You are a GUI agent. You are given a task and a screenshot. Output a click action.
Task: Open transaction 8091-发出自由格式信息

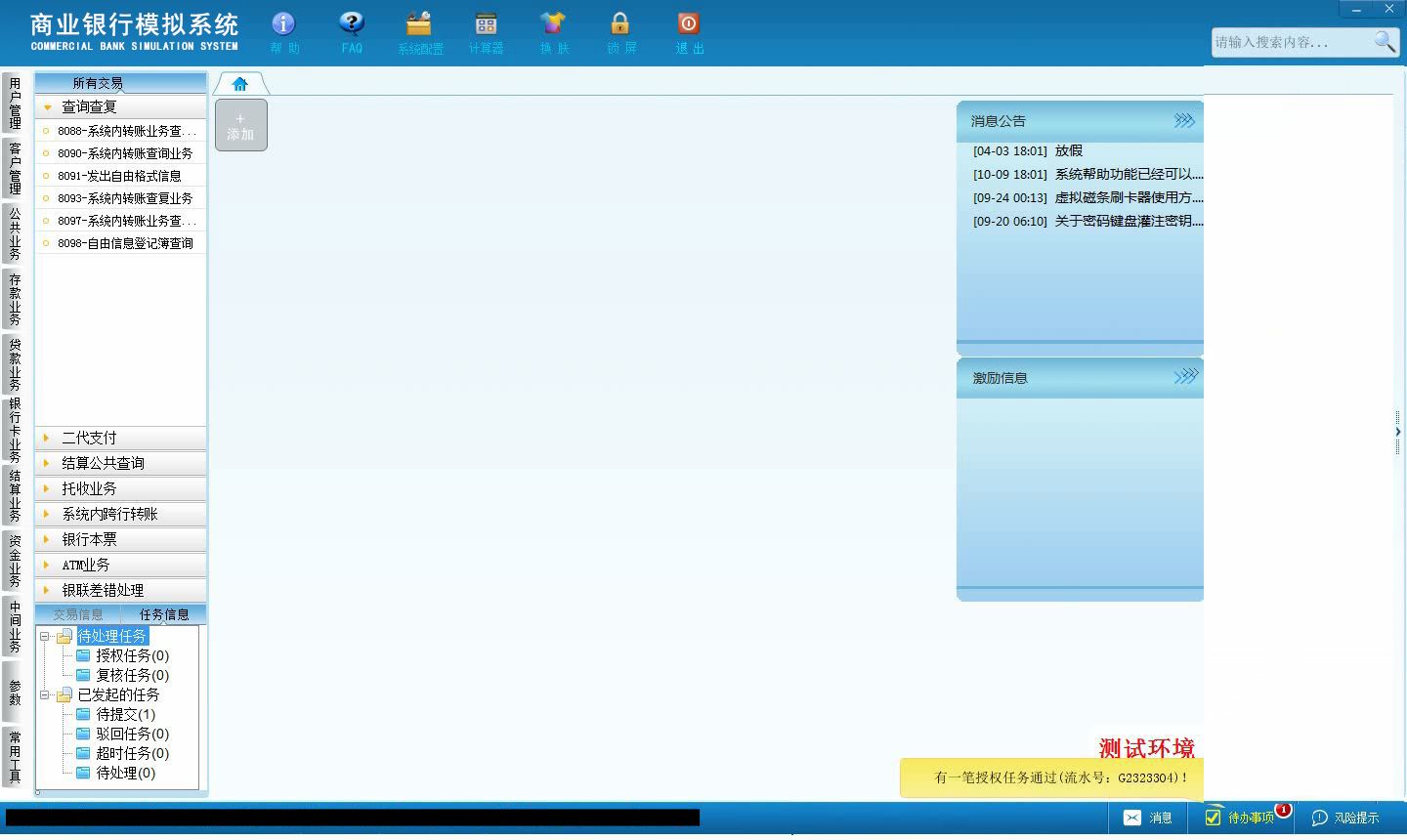point(121,176)
